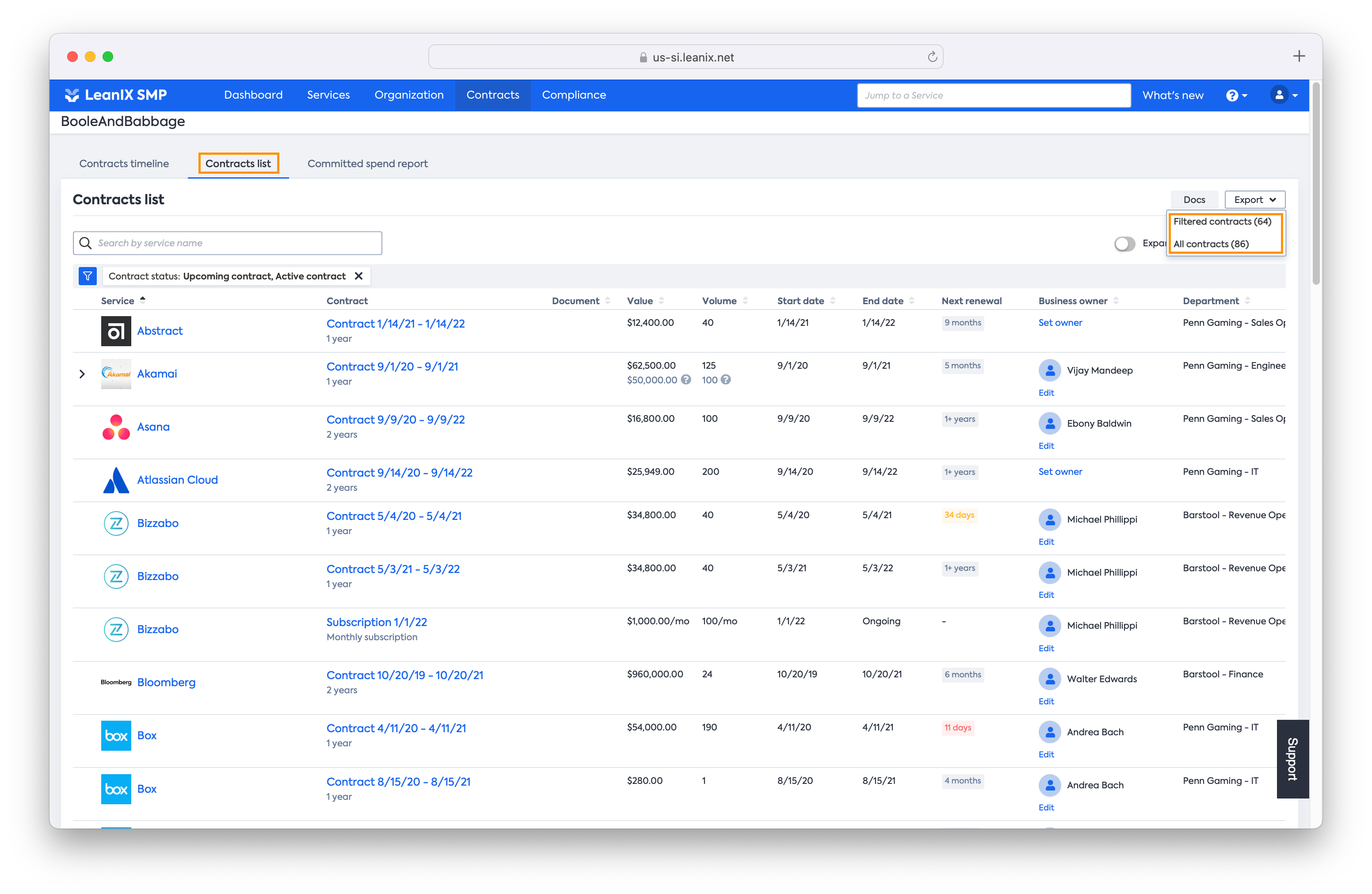1372x894 pixels.
Task: Click Vijay Mandeep's avatar icon
Action: coord(1050,370)
